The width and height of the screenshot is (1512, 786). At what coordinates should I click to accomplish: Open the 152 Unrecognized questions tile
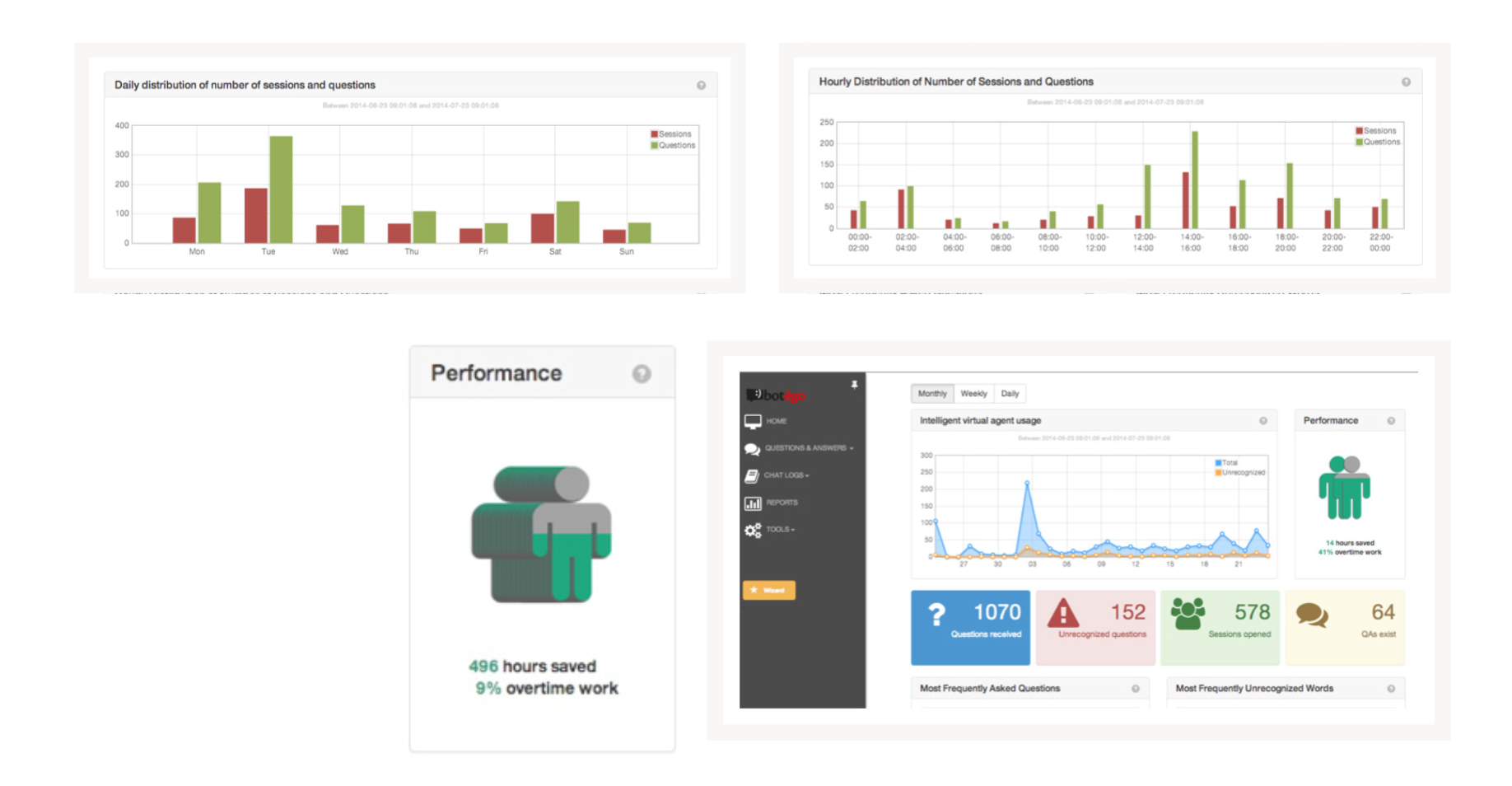(1095, 628)
